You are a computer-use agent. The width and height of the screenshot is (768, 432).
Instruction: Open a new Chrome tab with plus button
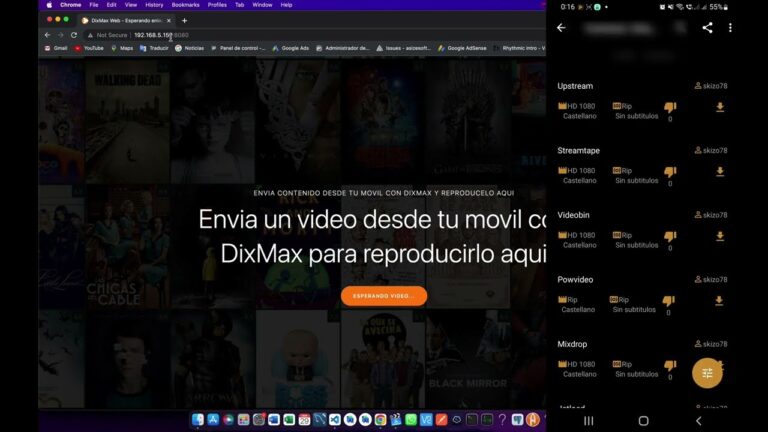185,21
